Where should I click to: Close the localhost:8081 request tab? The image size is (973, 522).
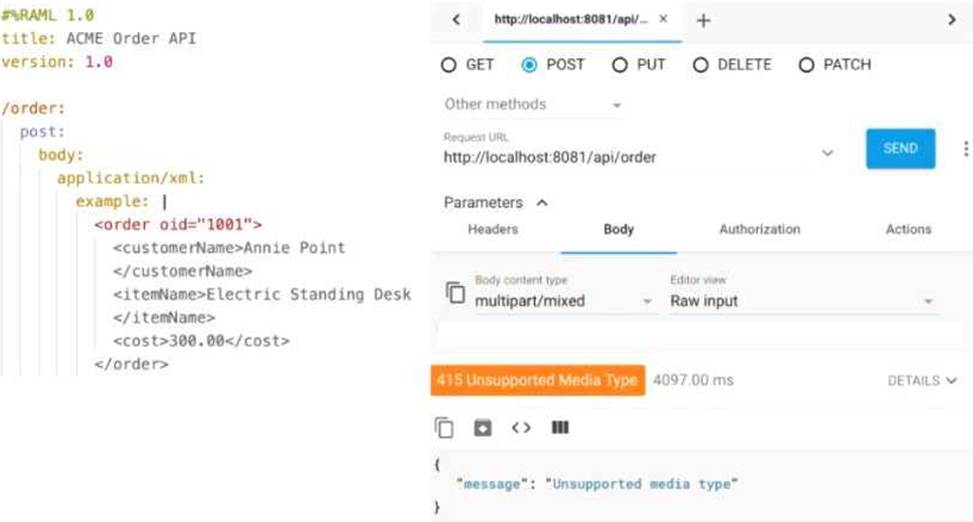coord(664,20)
